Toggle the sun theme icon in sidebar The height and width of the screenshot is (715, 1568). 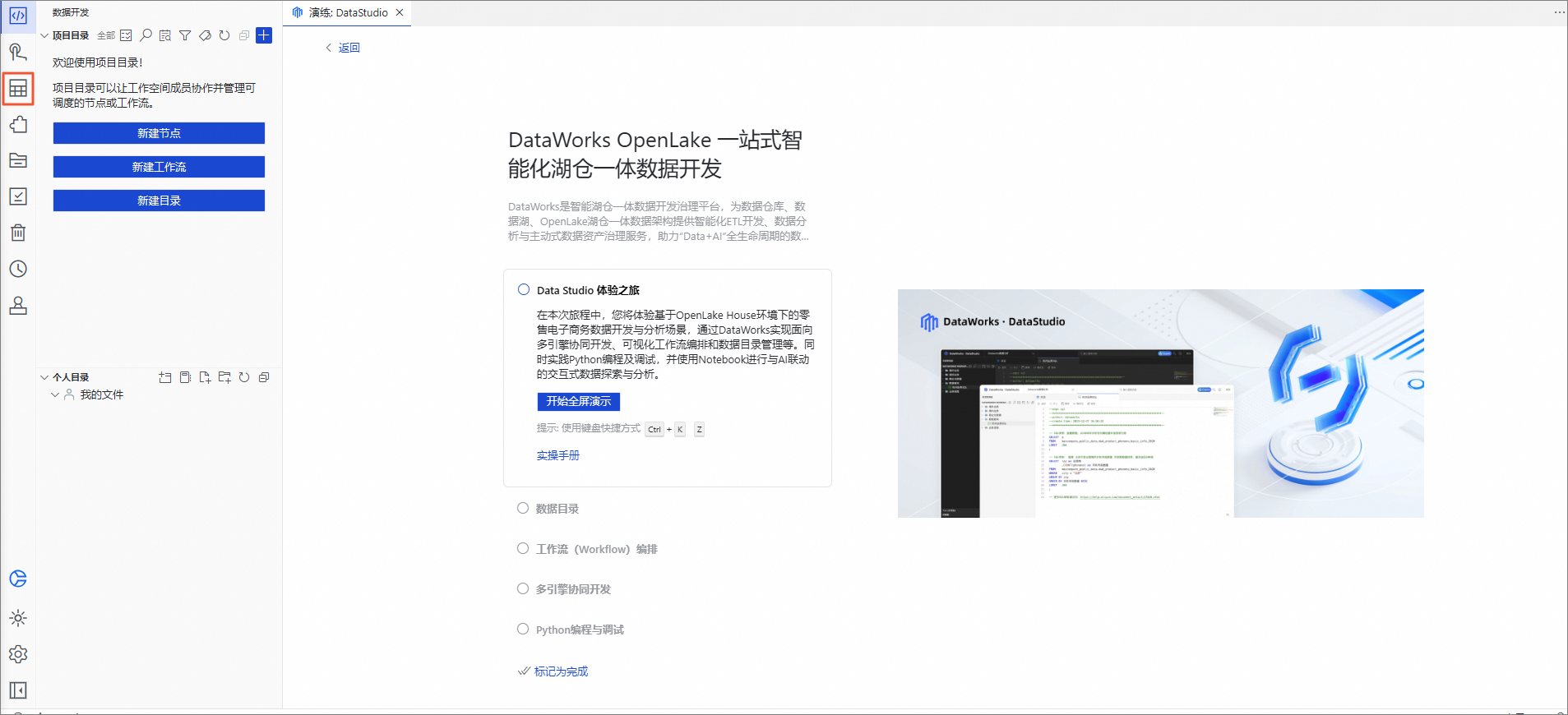(18, 618)
